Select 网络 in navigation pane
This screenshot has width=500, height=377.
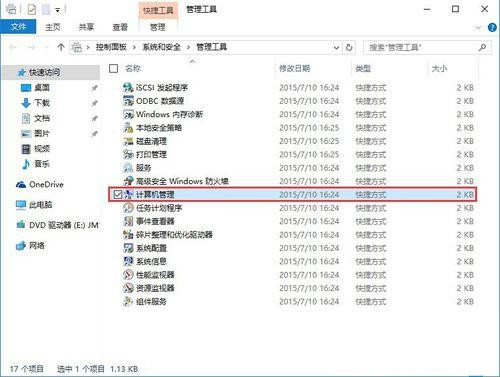(x=37, y=246)
